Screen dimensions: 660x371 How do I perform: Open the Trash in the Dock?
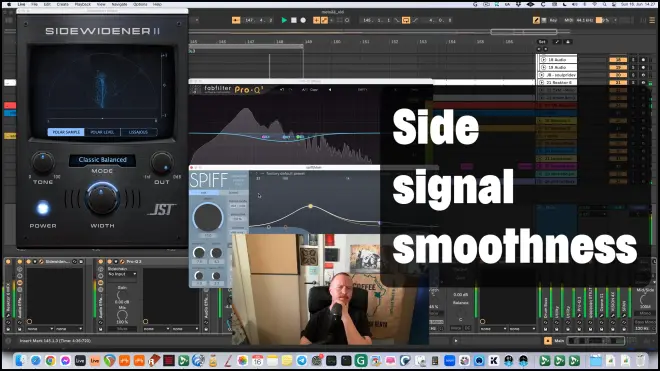point(640,360)
